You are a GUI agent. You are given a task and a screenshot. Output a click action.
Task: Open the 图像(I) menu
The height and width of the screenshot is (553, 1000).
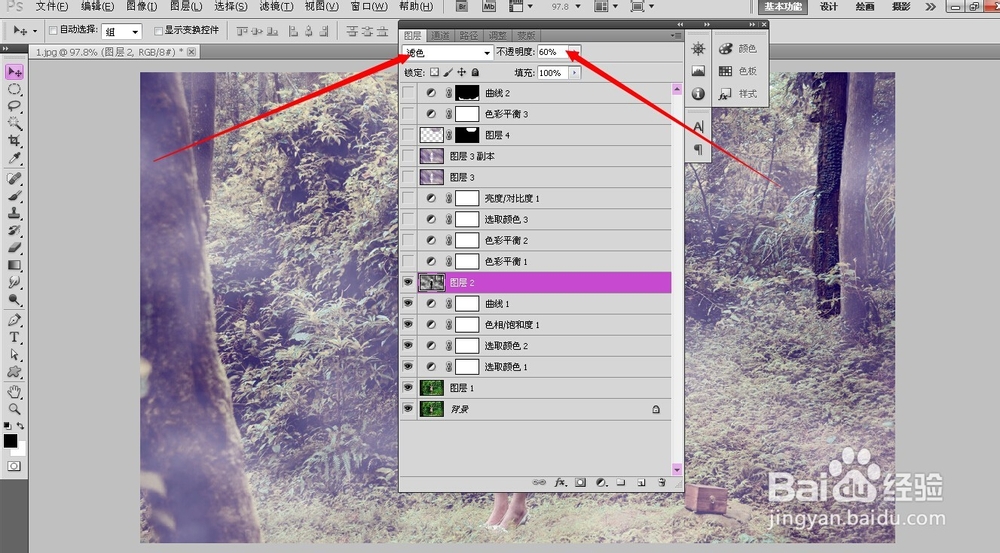(x=141, y=6)
